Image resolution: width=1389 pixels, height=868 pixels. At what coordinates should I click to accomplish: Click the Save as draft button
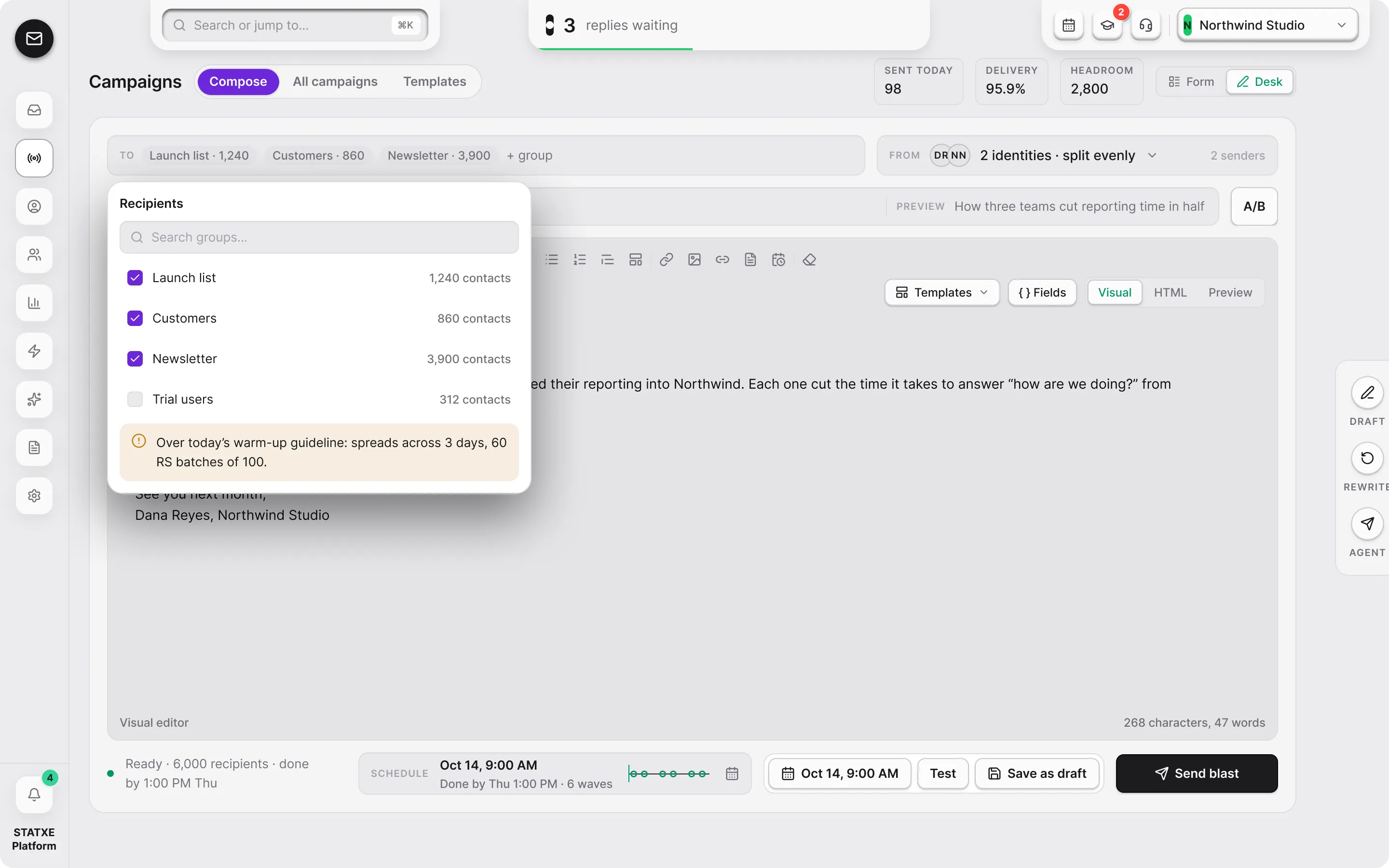[1037, 773]
